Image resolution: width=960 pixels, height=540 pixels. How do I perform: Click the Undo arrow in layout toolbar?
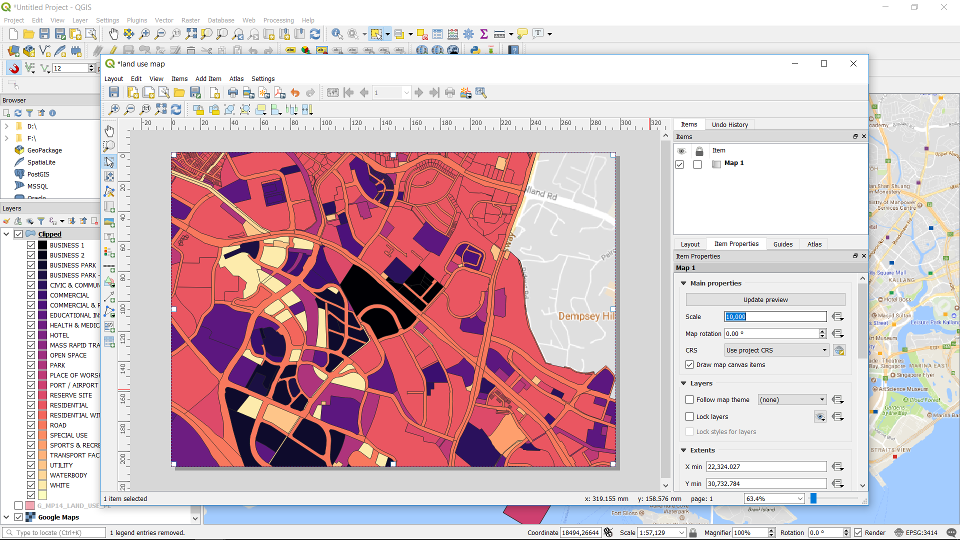click(295, 93)
